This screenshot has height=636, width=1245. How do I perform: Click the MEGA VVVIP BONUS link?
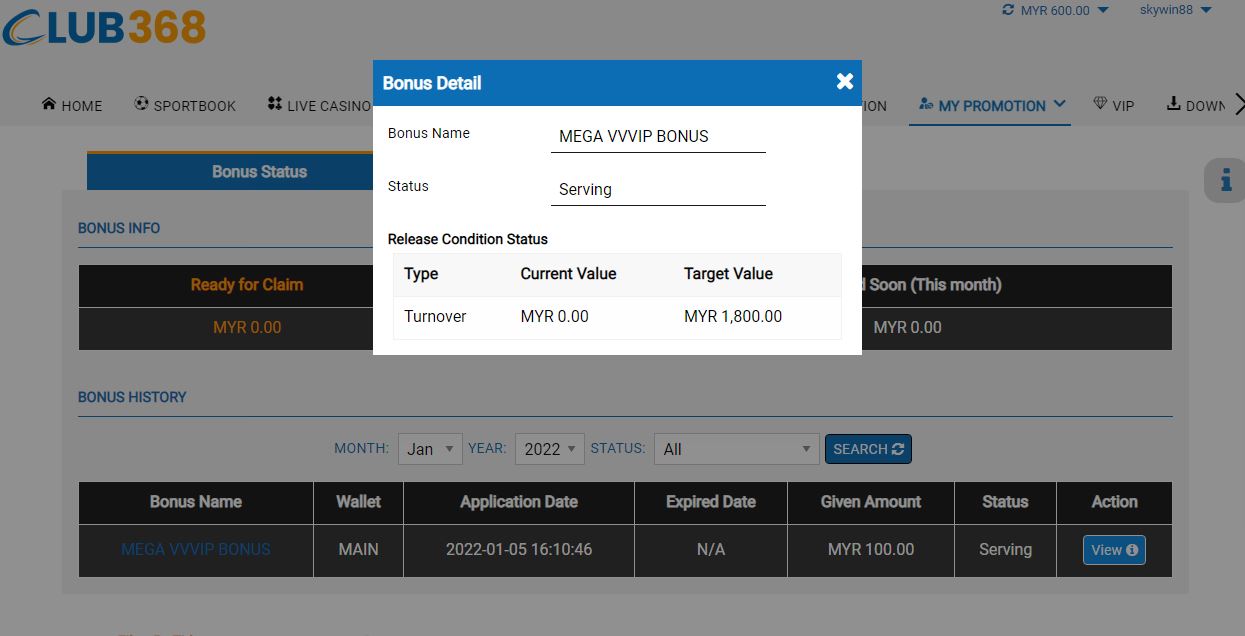coord(196,549)
